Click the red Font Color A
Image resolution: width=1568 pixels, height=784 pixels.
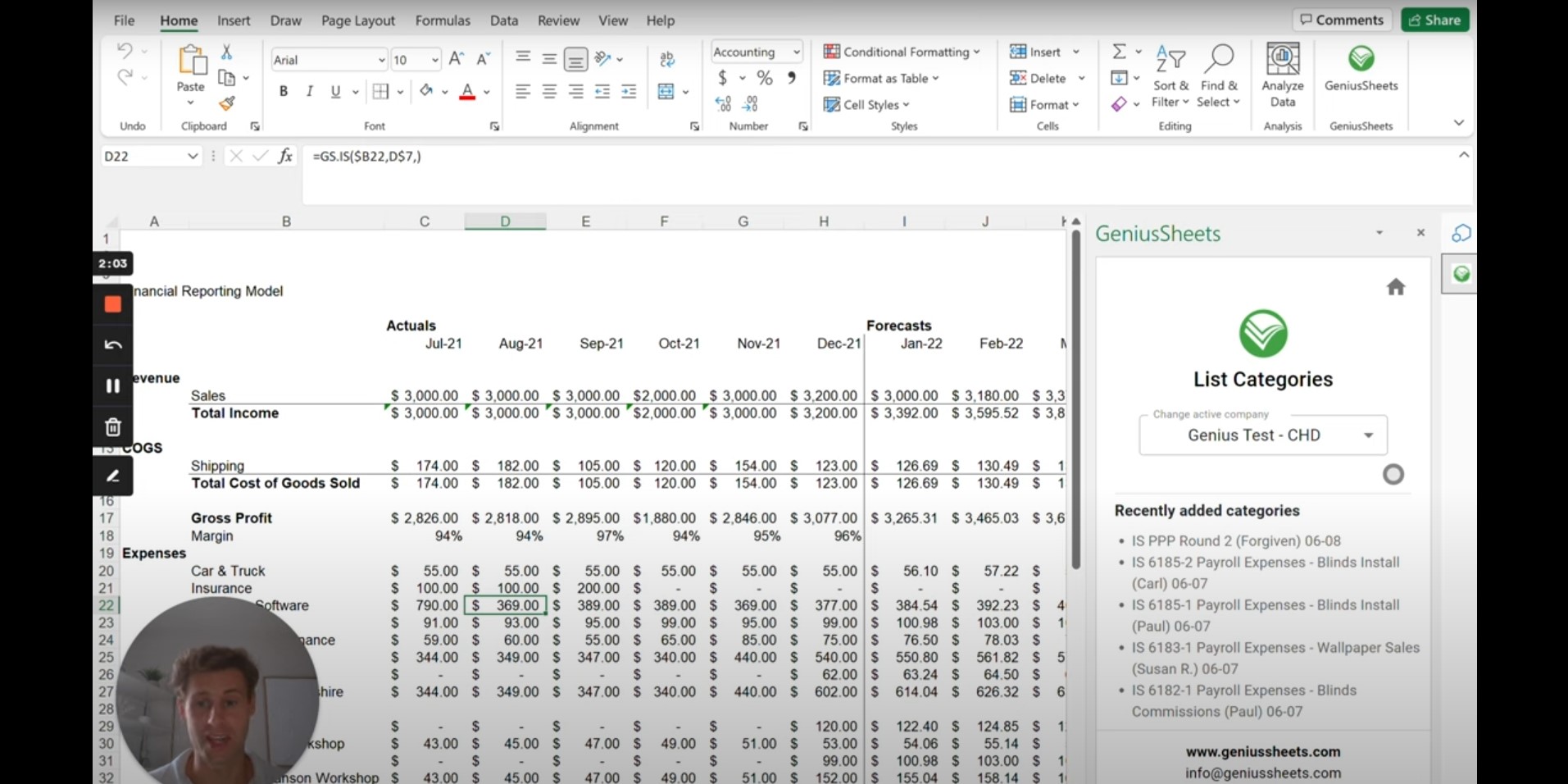click(467, 91)
